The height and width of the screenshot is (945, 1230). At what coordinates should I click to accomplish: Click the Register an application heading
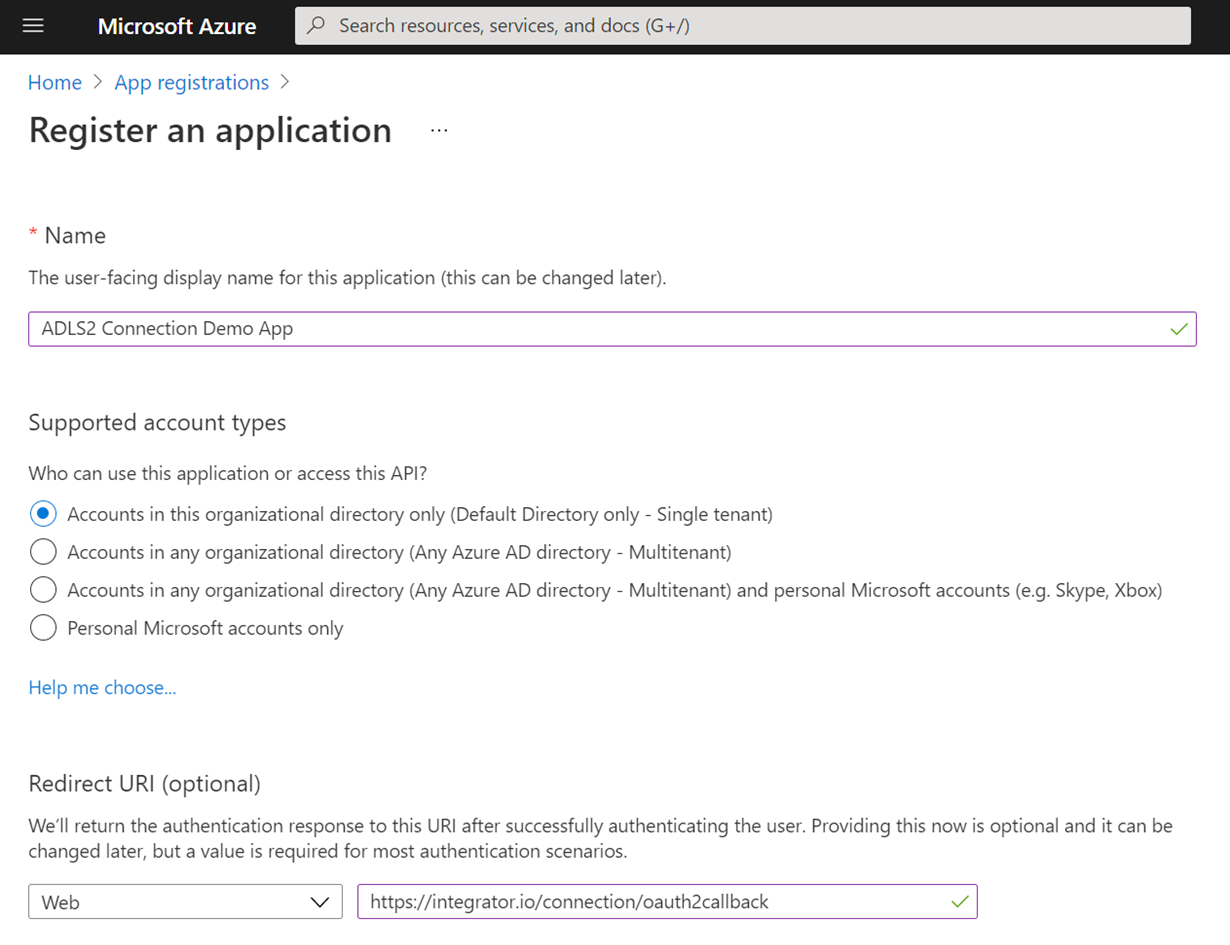pyautogui.click(x=210, y=131)
